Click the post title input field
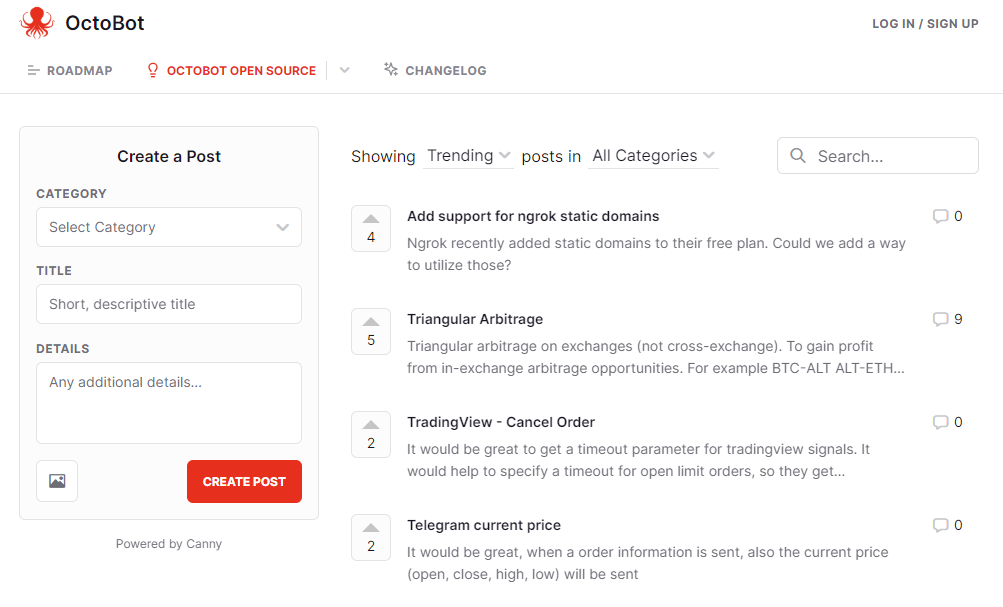Screen dimensions: 1003x607 pos(169,304)
